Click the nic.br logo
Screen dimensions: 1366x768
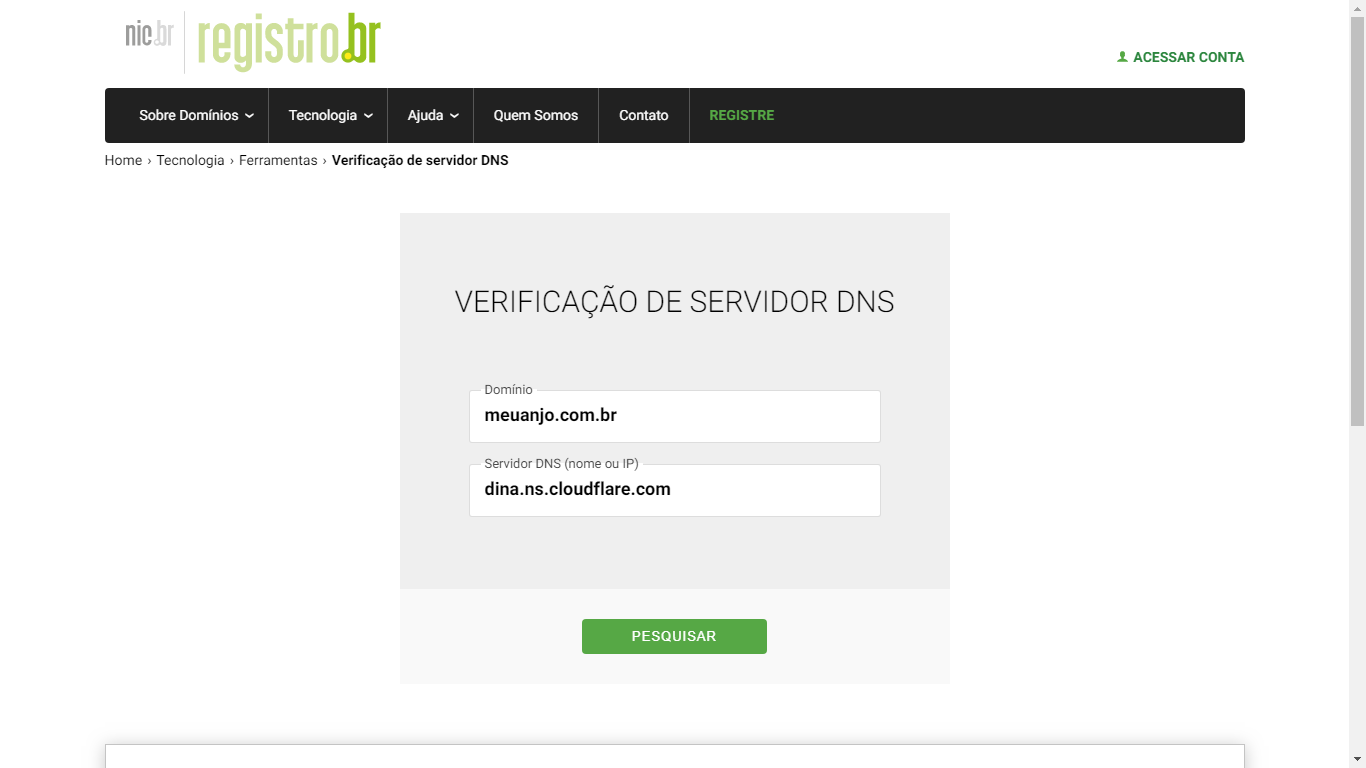pos(149,35)
